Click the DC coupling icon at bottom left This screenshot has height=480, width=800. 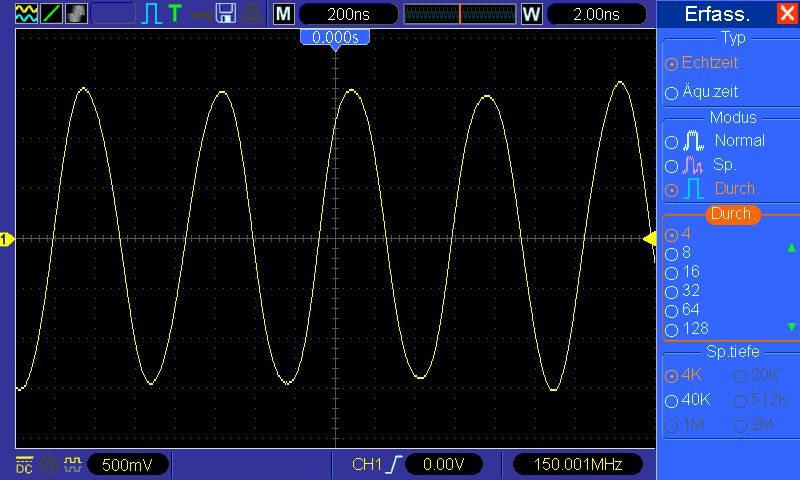pos(24,464)
